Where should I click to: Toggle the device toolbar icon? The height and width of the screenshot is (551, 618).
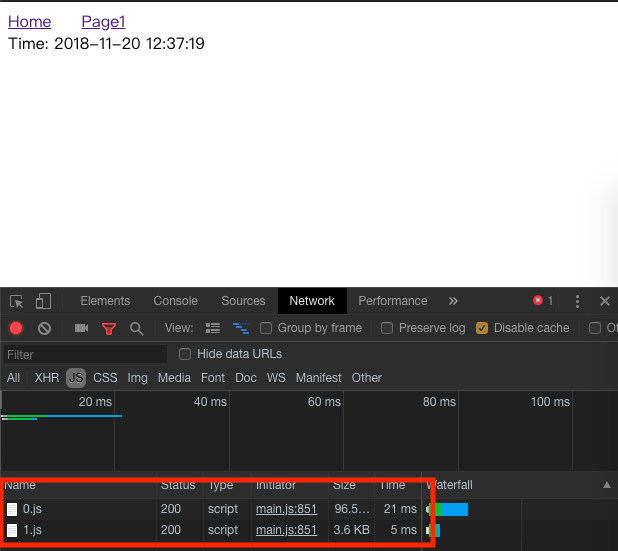point(43,301)
